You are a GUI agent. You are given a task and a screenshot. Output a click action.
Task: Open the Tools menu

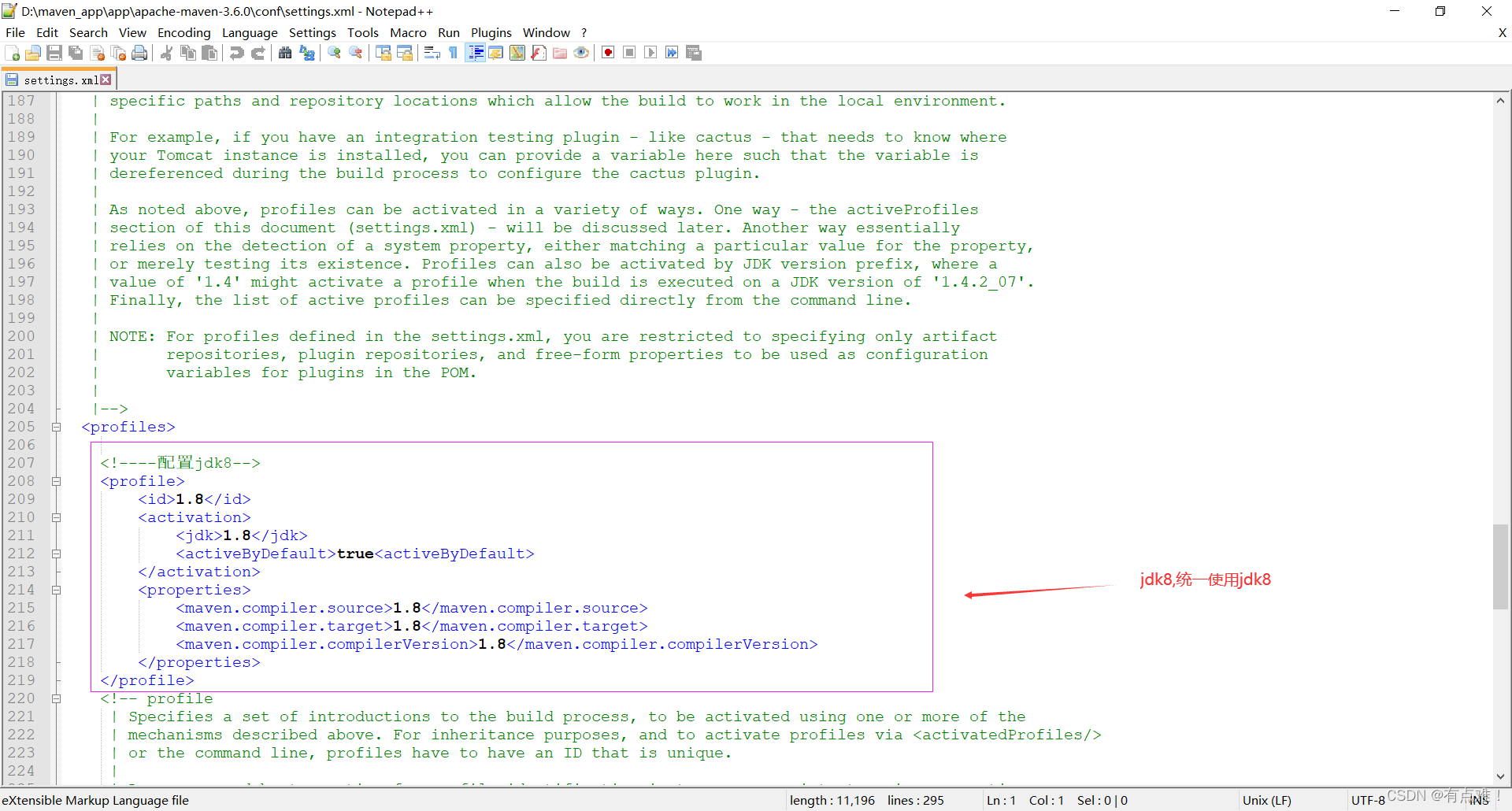[x=363, y=32]
